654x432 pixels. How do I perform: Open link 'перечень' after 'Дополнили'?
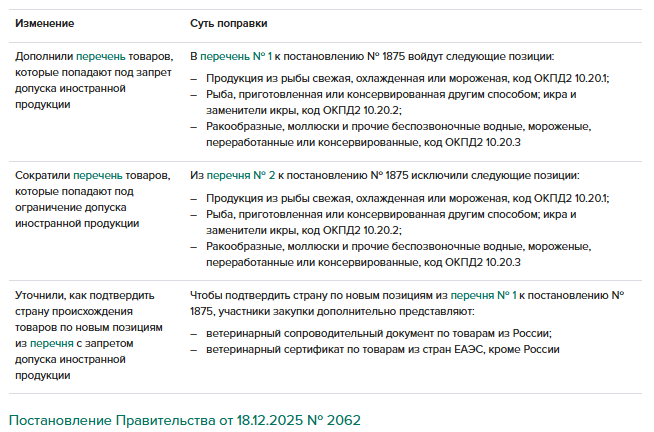click(101, 56)
